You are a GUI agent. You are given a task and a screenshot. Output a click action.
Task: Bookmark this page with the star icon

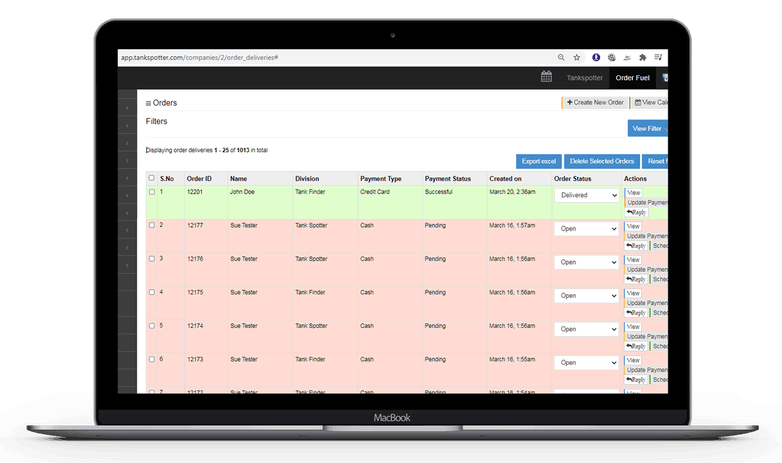tap(577, 57)
